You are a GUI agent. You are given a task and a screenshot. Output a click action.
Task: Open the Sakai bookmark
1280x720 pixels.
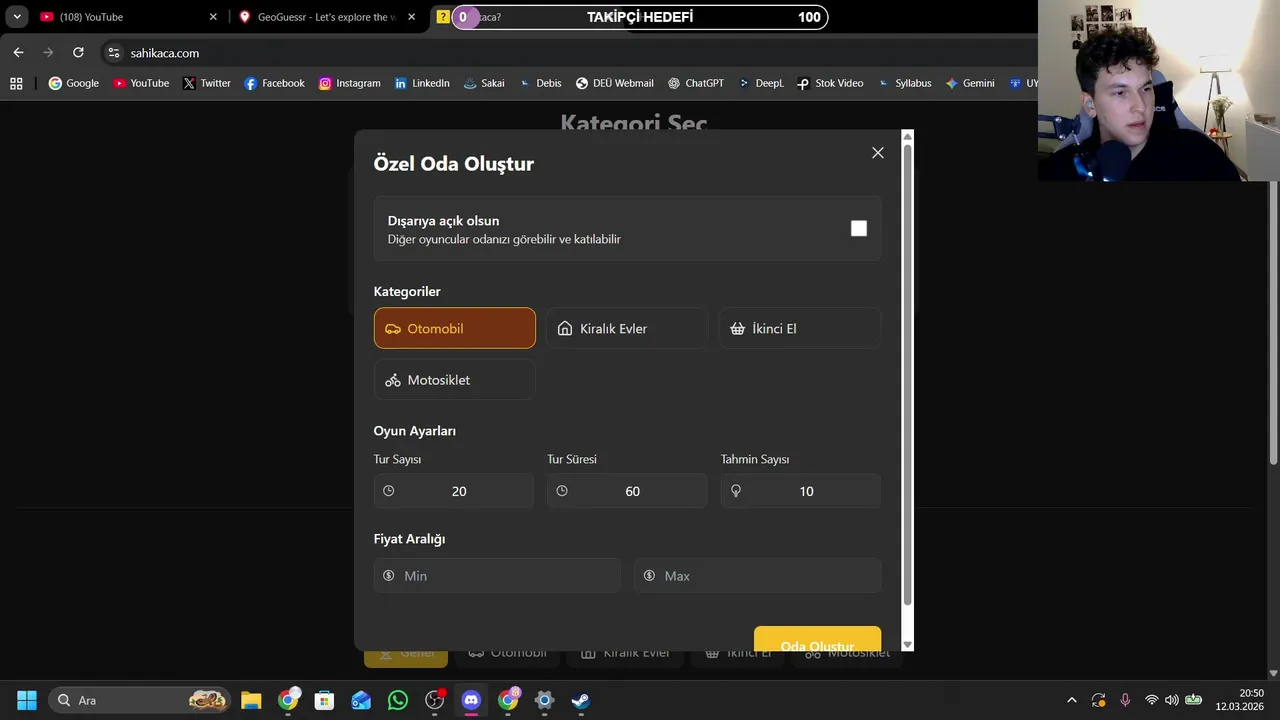pyautogui.click(x=484, y=84)
